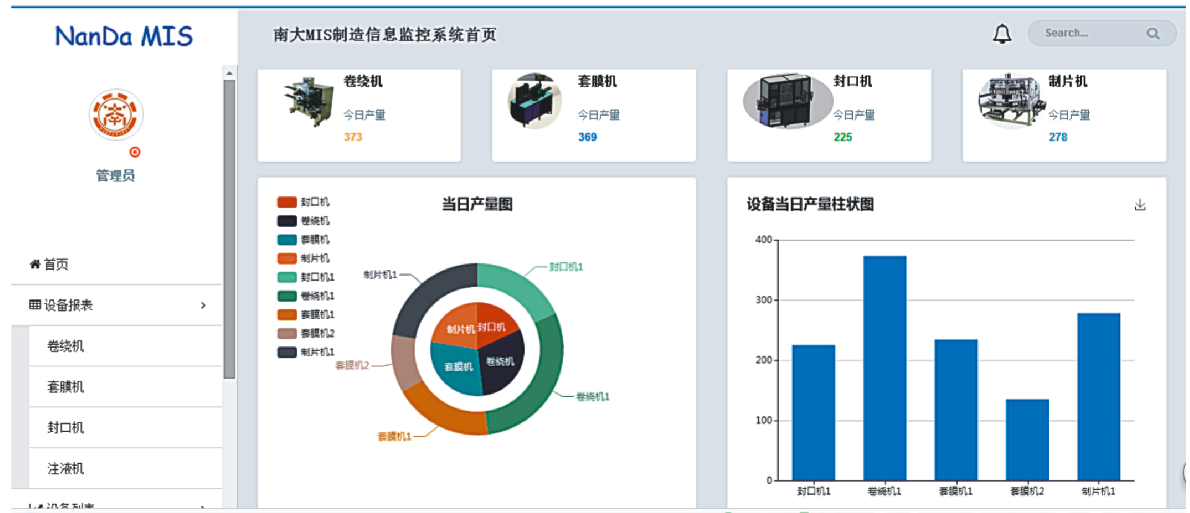
Task: Open the 套膜机 sidebar menu item
Action: coord(66,387)
